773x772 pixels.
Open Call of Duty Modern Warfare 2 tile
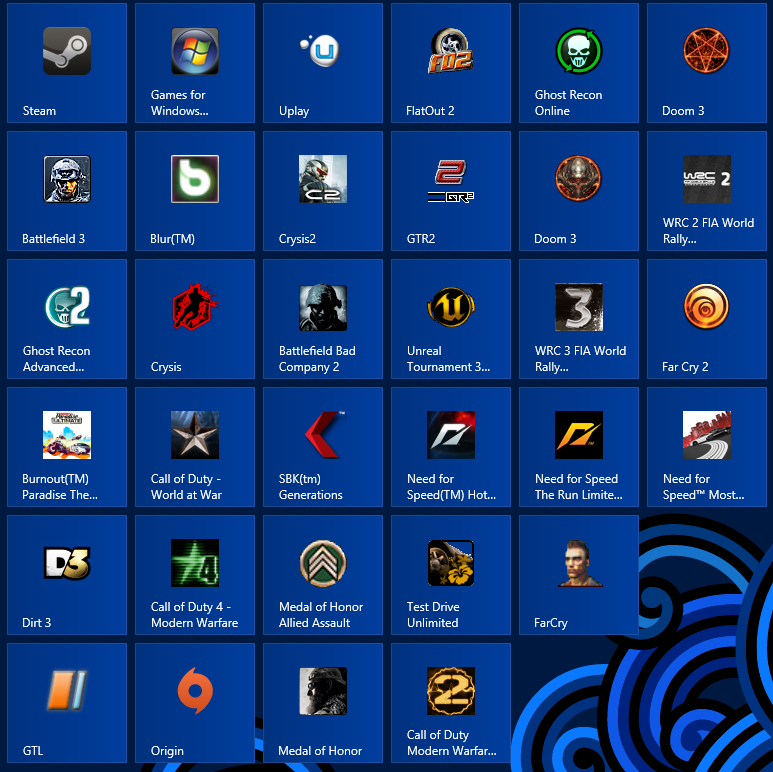(x=451, y=702)
